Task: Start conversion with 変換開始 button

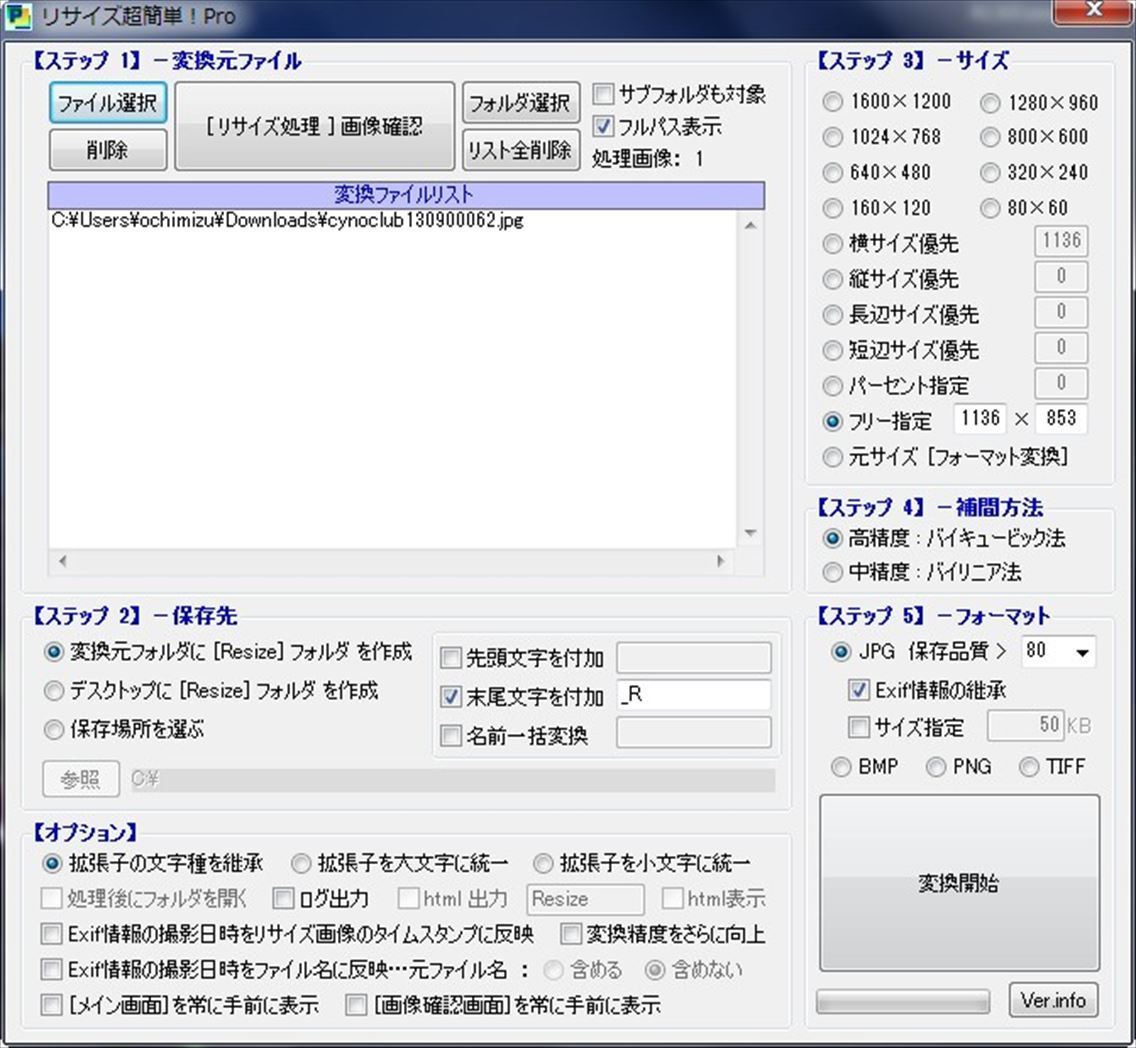Action: [x=959, y=883]
